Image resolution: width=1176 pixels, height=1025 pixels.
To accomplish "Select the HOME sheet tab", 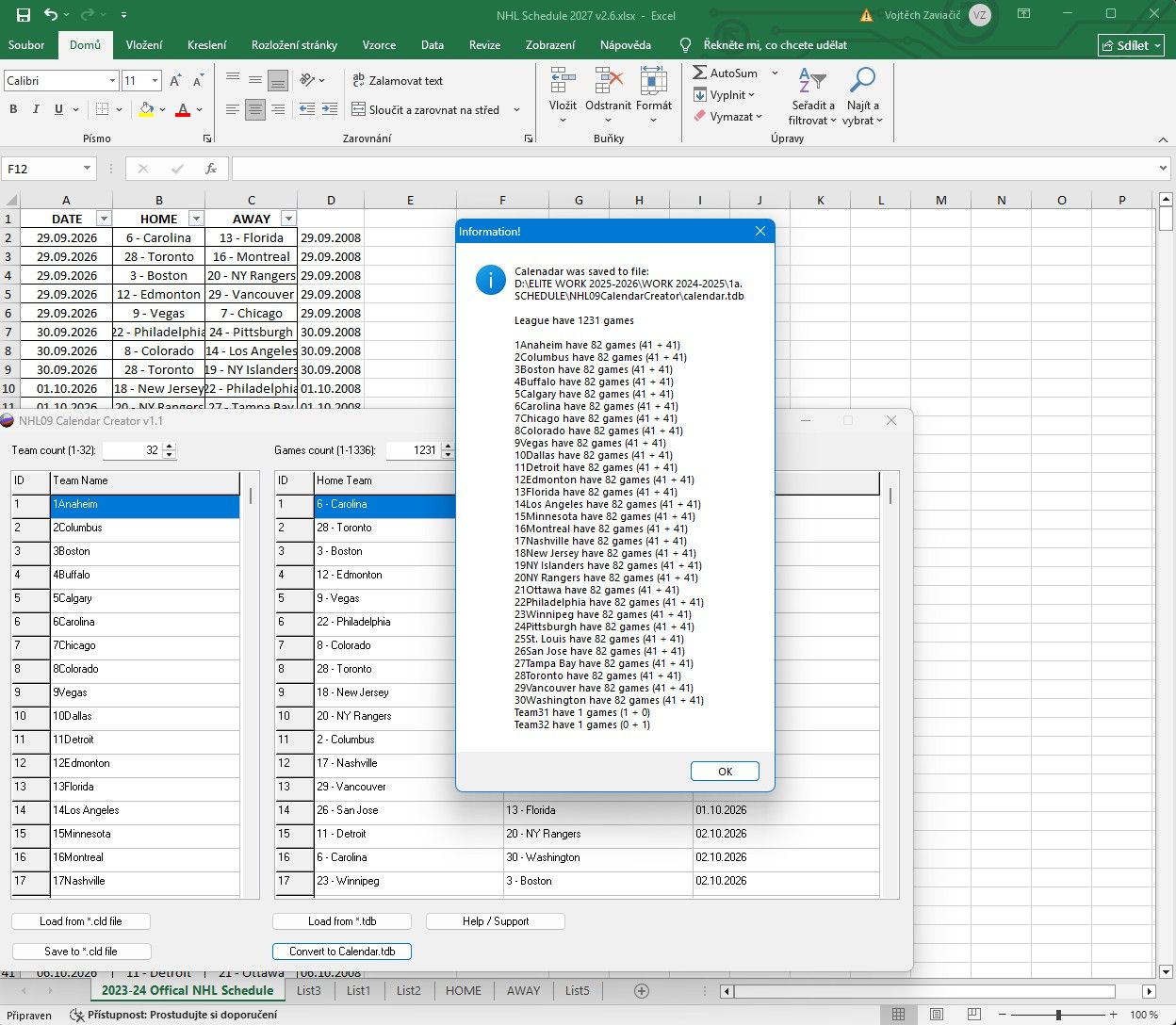I will [x=464, y=990].
